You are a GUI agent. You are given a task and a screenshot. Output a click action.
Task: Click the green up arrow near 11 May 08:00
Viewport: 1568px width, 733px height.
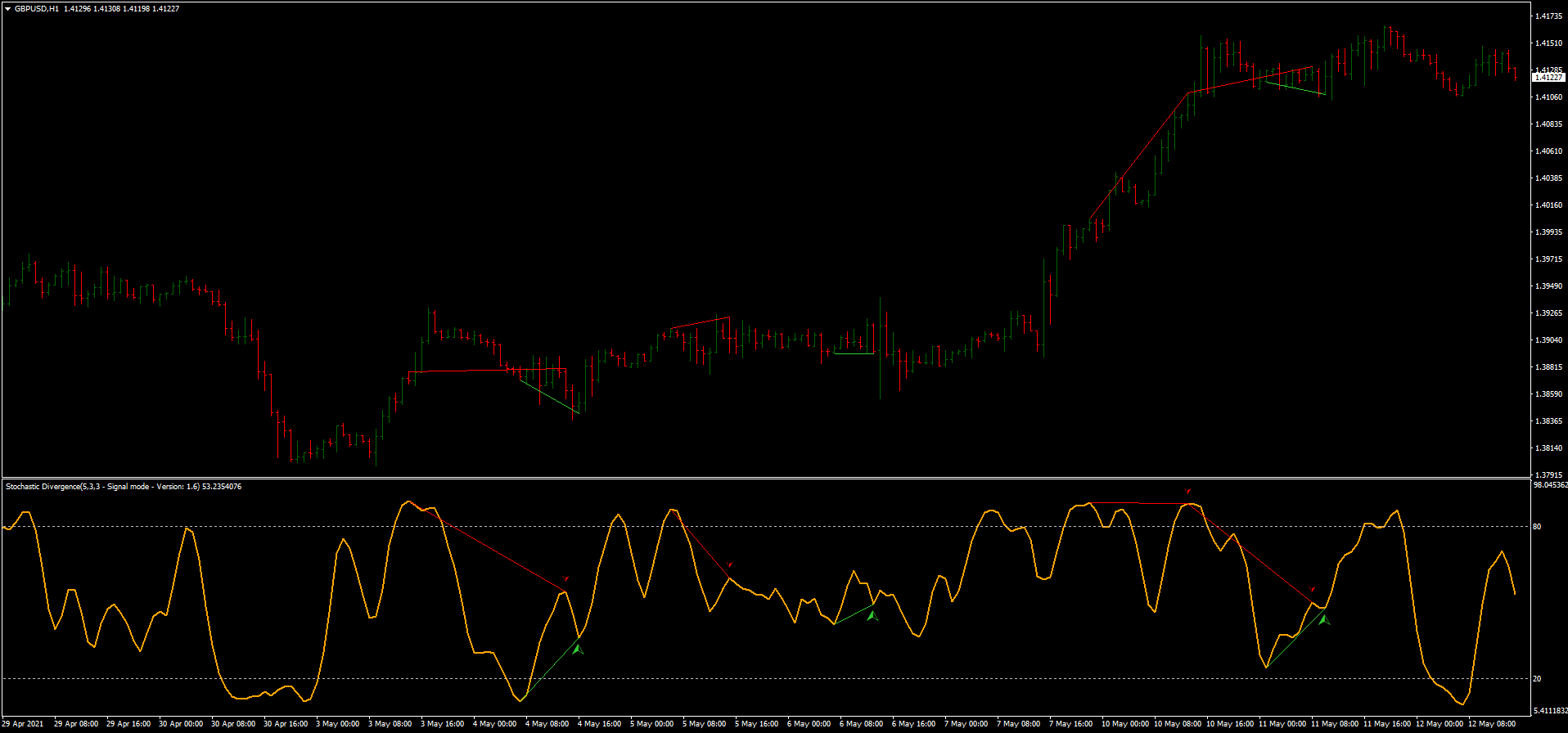[x=1324, y=620]
